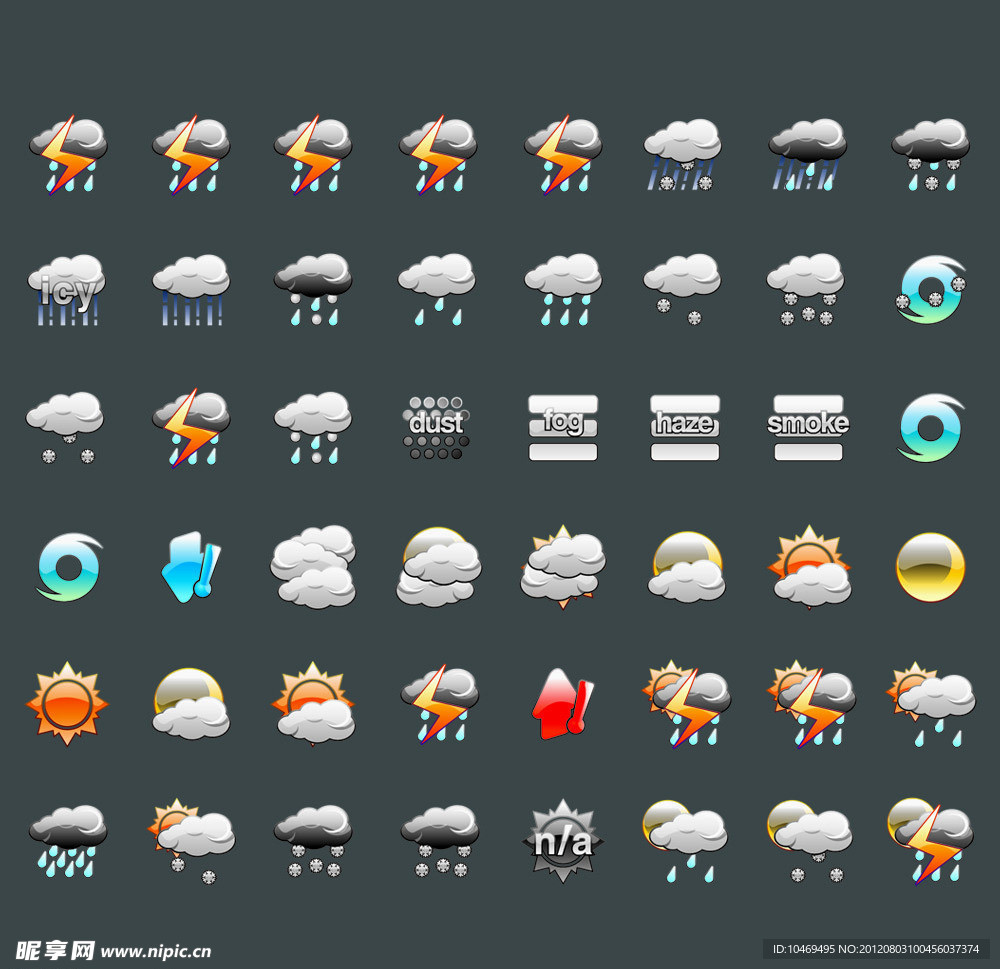Select the blue cold thermometer icon

(190, 567)
